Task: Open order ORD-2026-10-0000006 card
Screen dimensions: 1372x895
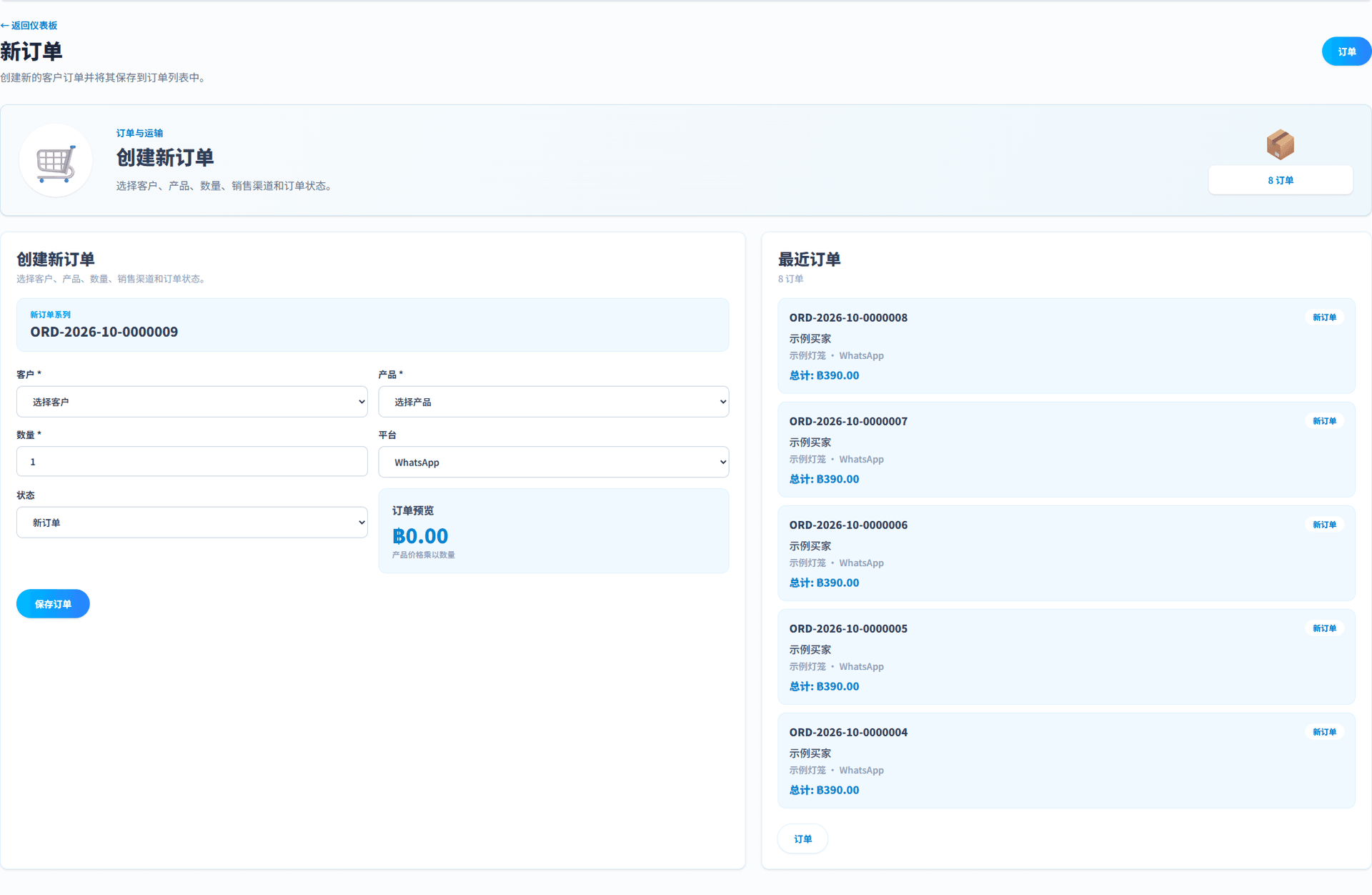Action: 1066,553
